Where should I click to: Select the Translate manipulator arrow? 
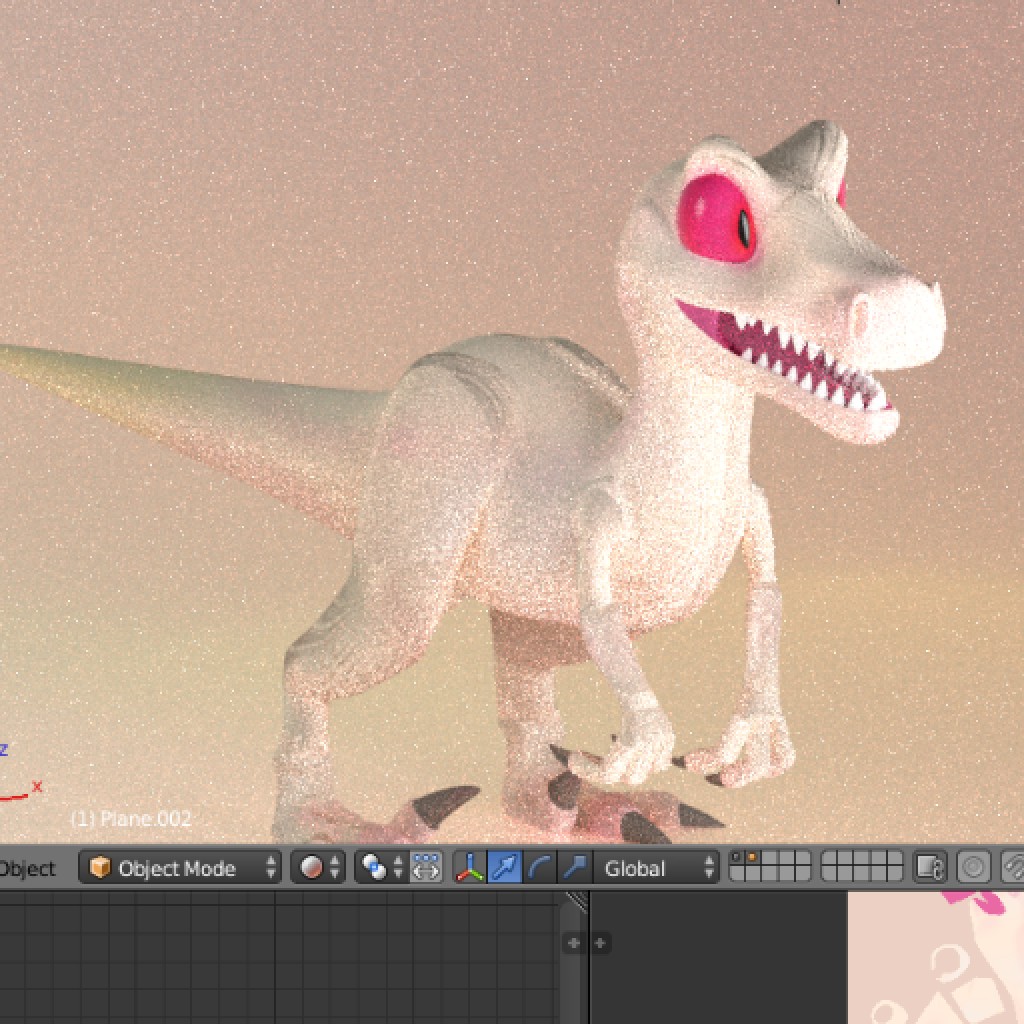coord(503,868)
